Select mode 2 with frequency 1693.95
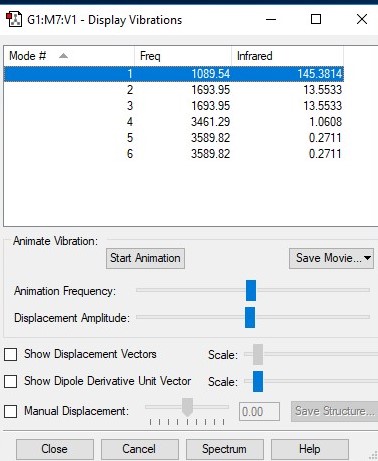The image size is (378, 461). 174,90
